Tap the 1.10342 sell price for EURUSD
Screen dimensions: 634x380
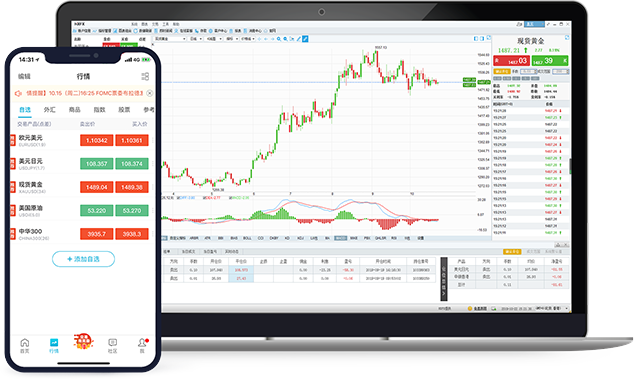[97, 140]
